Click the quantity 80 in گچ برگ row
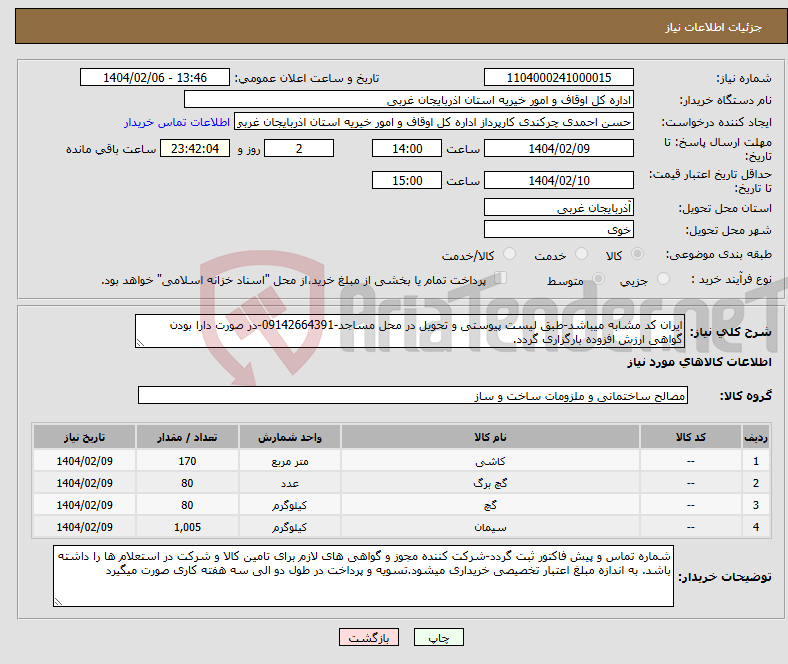This screenshot has height=664, width=788. coord(187,483)
